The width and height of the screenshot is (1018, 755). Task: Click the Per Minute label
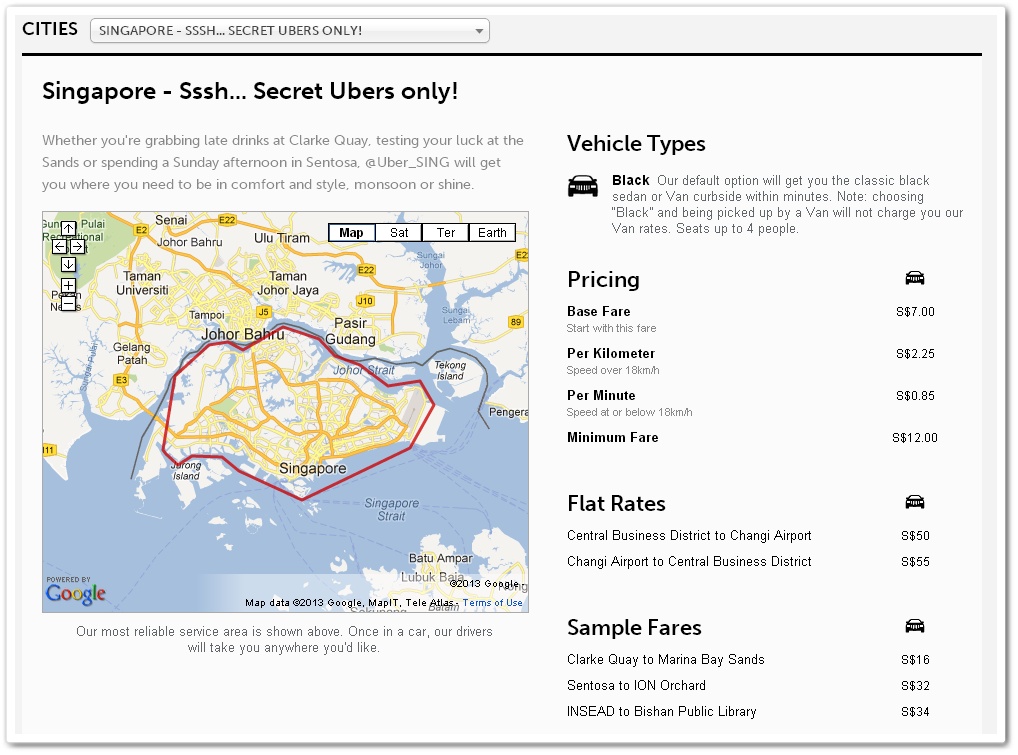point(601,395)
